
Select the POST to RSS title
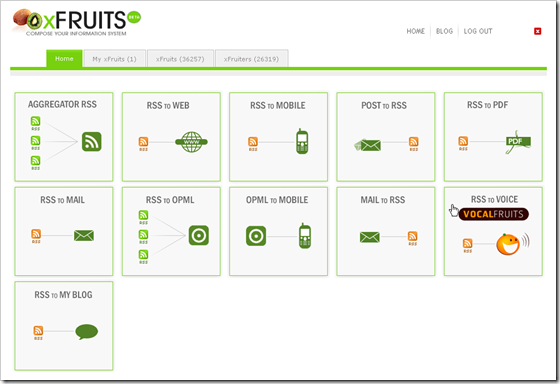(384, 105)
